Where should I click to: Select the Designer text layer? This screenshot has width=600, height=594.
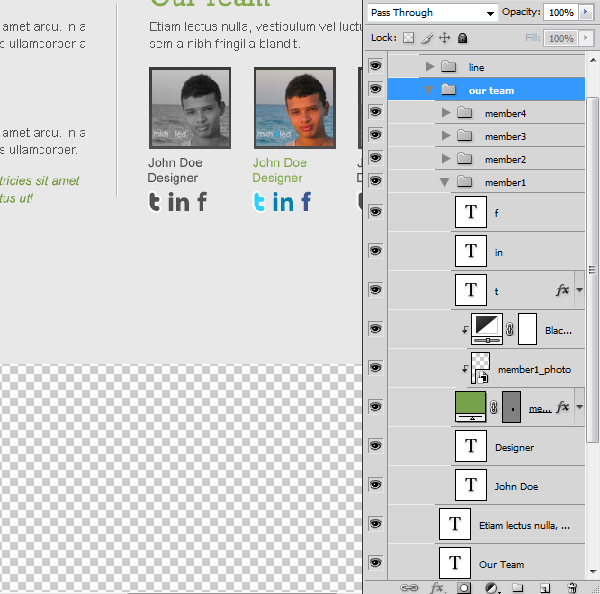coord(486,446)
